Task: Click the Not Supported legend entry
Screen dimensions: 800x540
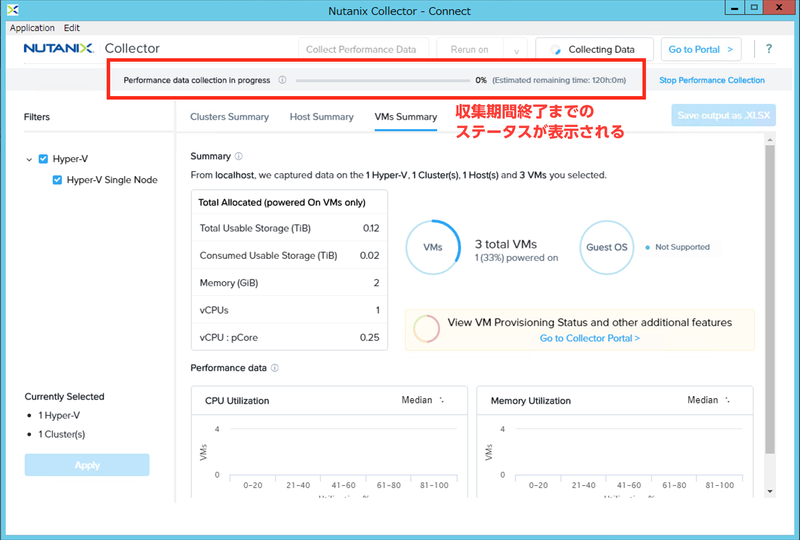Action: 678,247
